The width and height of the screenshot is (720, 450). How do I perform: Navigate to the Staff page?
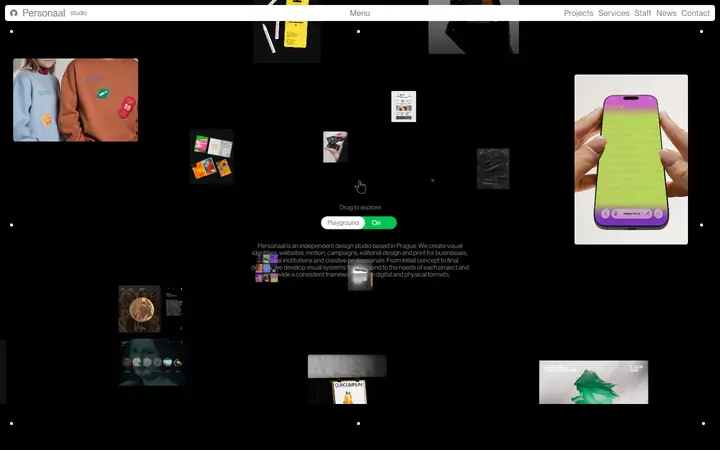642,13
